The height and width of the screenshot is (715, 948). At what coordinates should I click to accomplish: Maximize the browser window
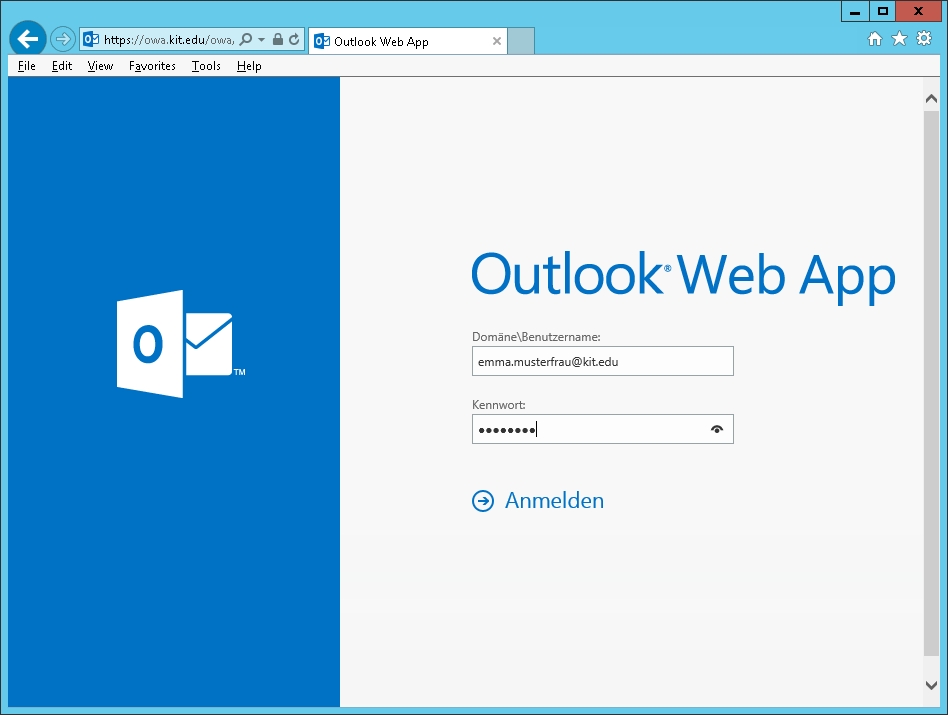tap(883, 11)
